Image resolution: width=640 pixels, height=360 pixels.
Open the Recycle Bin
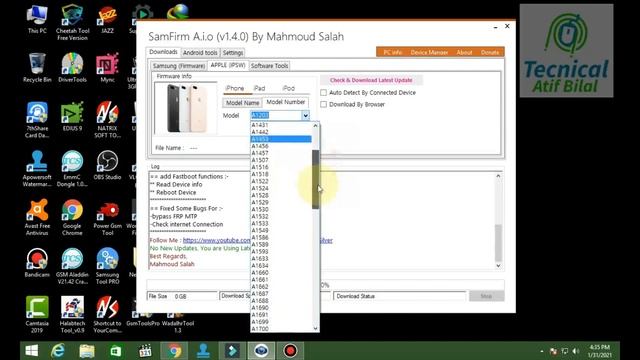pyautogui.click(x=37, y=68)
